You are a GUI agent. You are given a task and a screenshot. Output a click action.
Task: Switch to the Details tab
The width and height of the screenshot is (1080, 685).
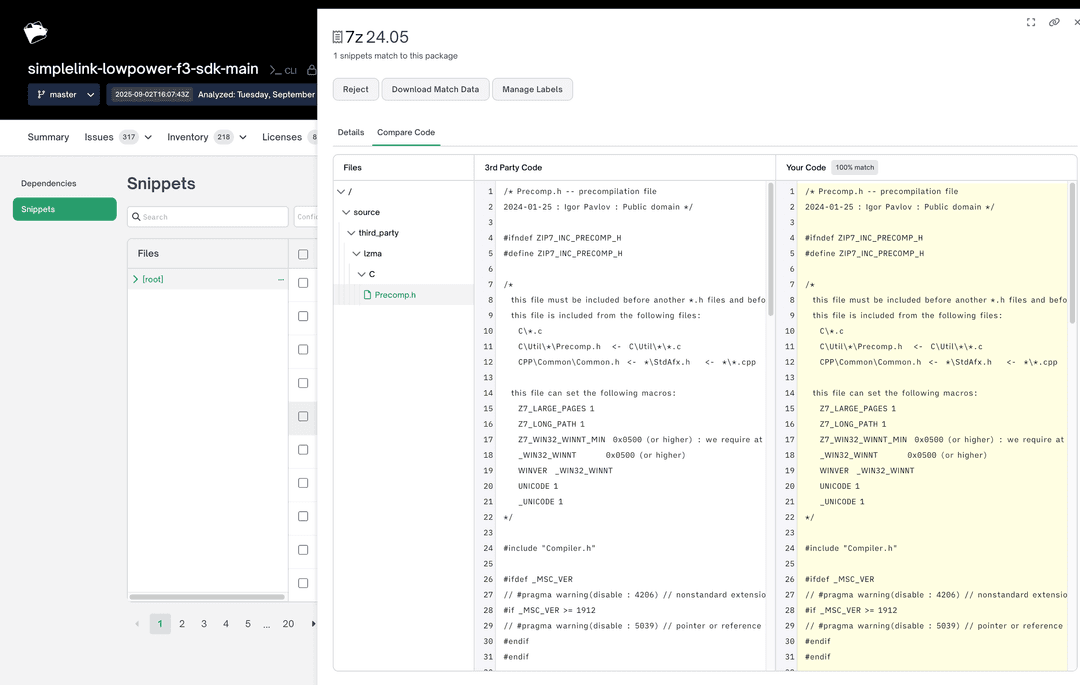(351, 131)
